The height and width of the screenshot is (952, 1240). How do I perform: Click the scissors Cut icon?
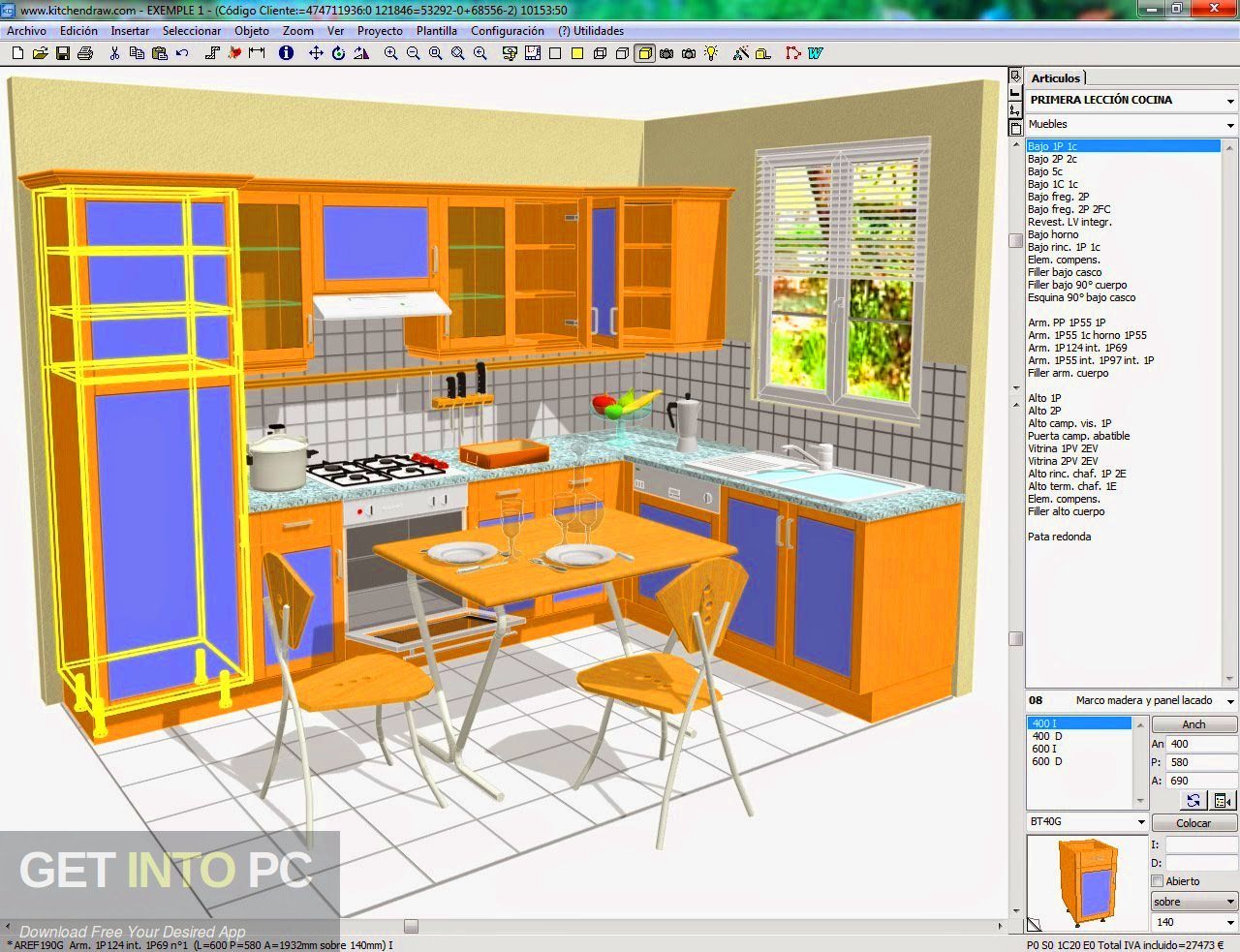(114, 53)
